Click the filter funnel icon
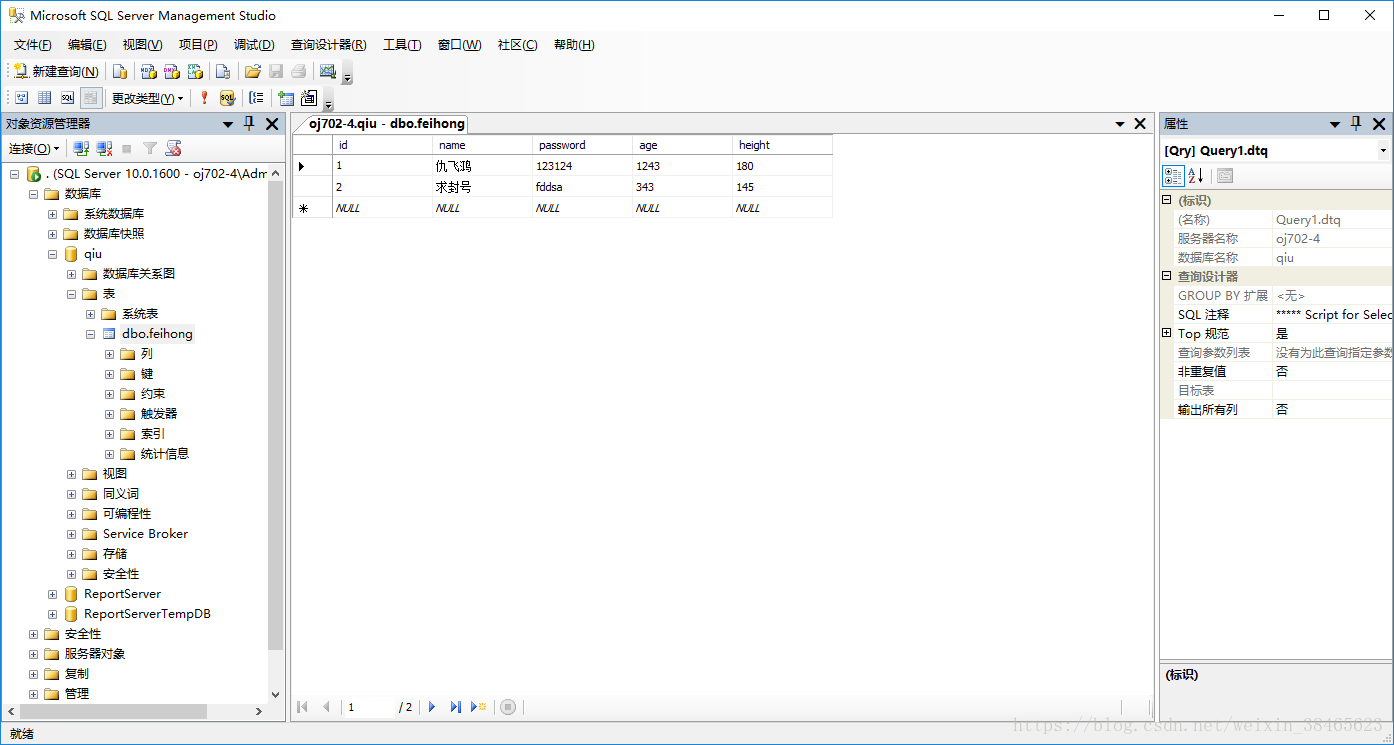Screen dimensions: 1394x745 pyautogui.click(x=149, y=148)
